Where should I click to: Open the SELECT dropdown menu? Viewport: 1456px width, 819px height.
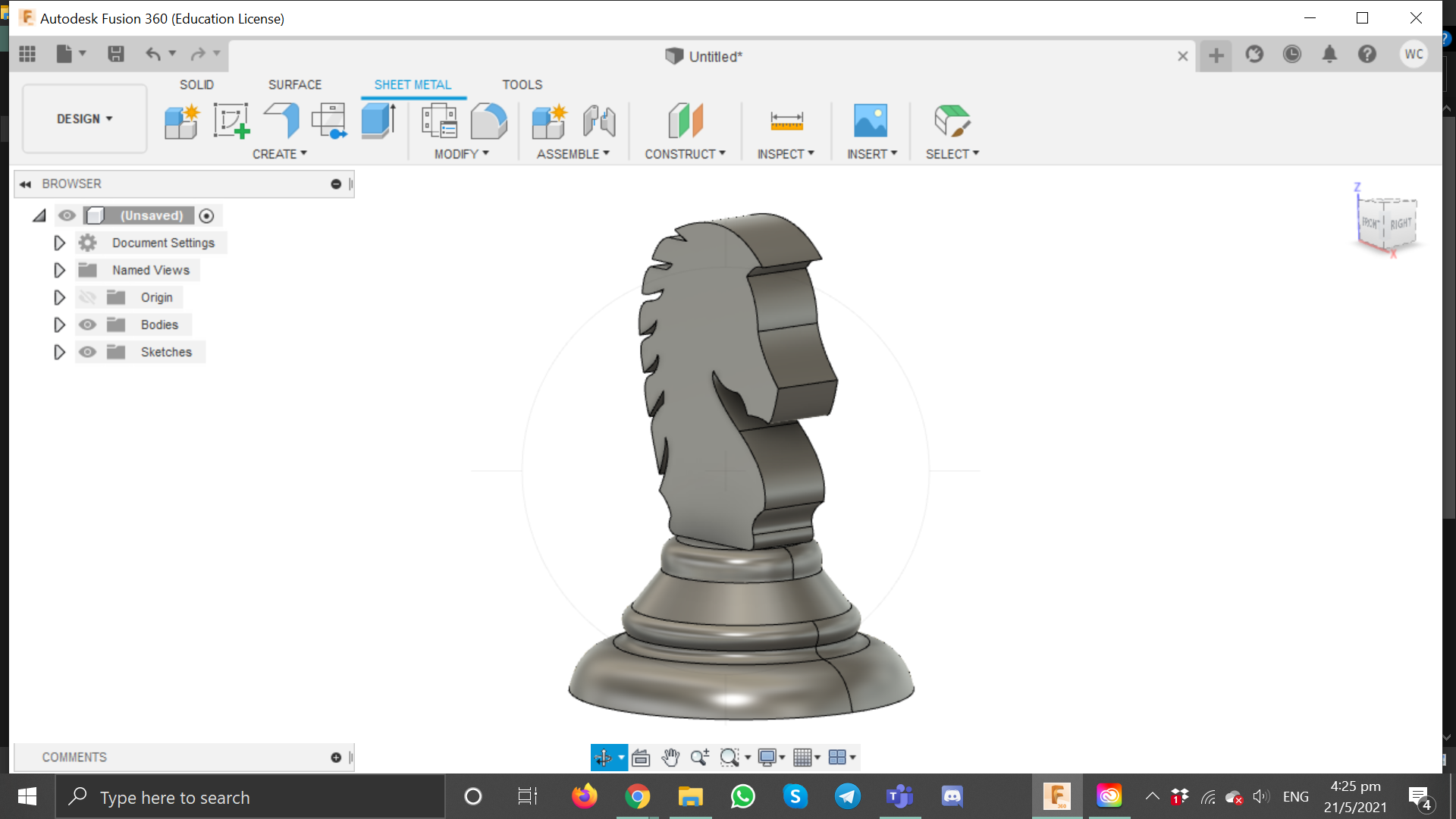click(952, 154)
